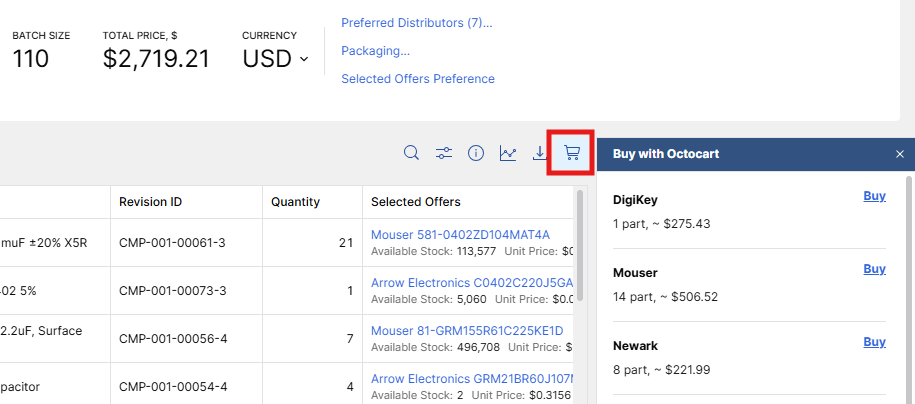Screen dimensions: 915x404
Task: Open the Packaging options link
Action: tap(375, 51)
